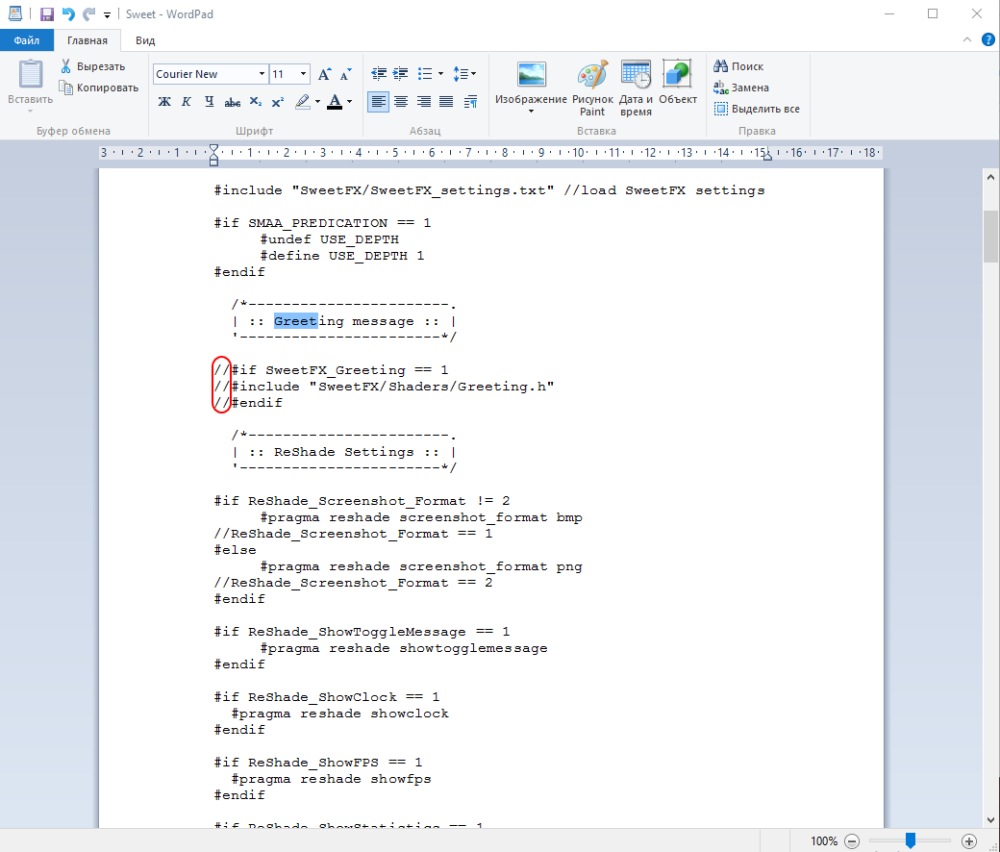Insert picture via Изображение icon
Image resolution: width=1000 pixels, height=852 pixels.
tap(531, 75)
